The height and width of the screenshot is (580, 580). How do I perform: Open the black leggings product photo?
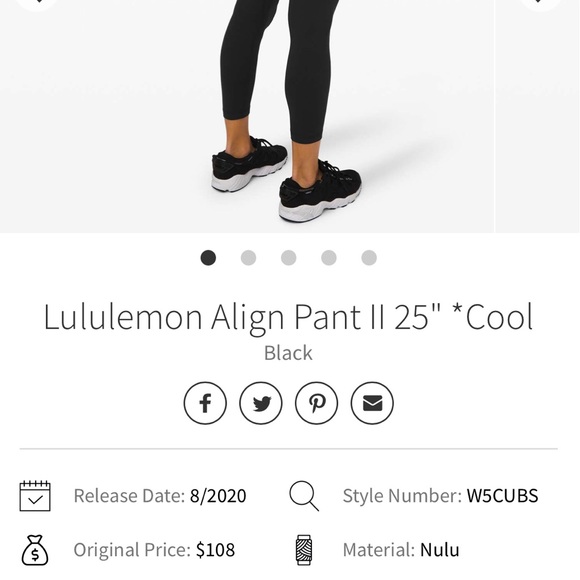click(x=247, y=116)
